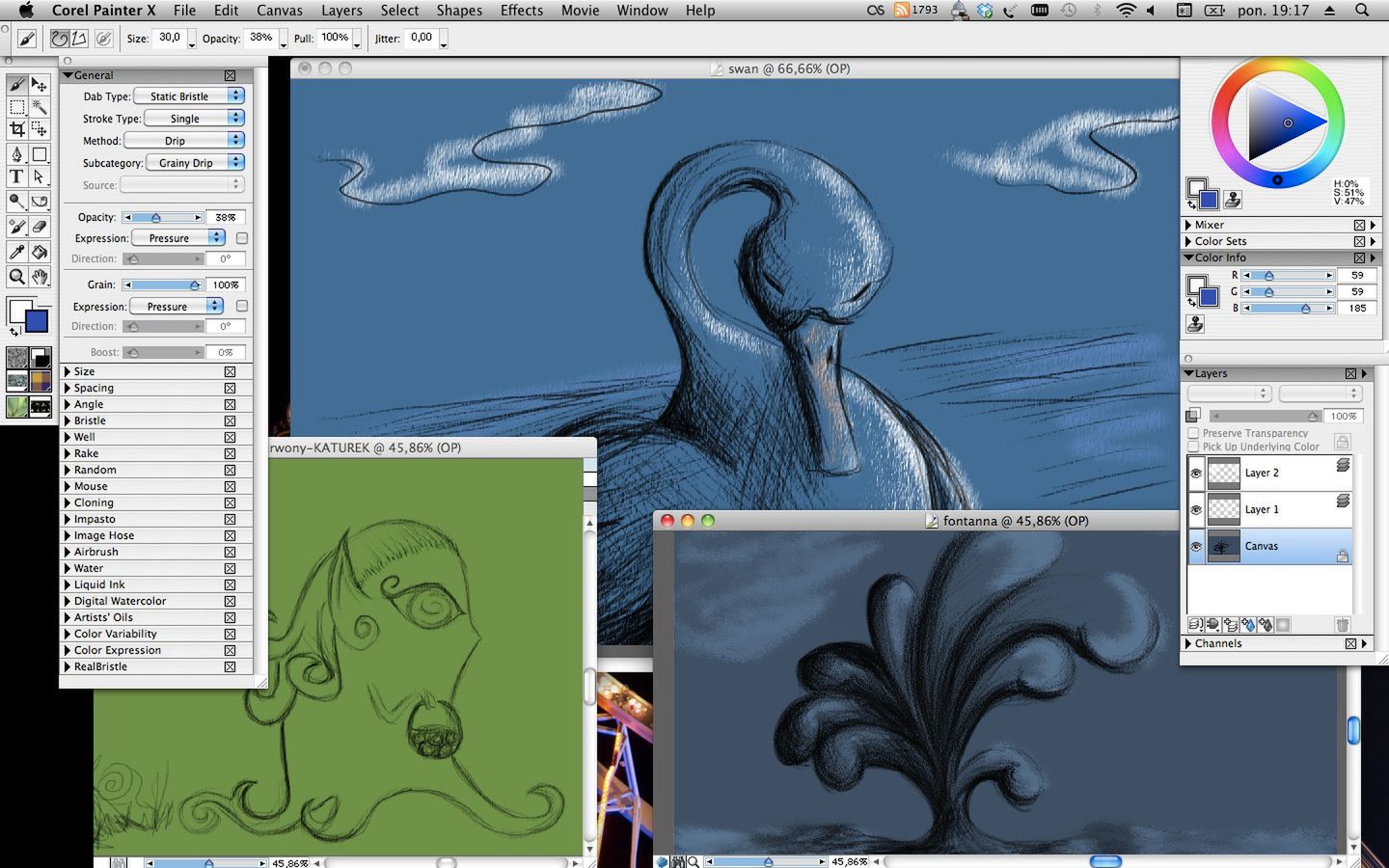Select the Magic Wand tool
Image resolution: width=1389 pixels, height=868 pixels.
click(41, 106)
